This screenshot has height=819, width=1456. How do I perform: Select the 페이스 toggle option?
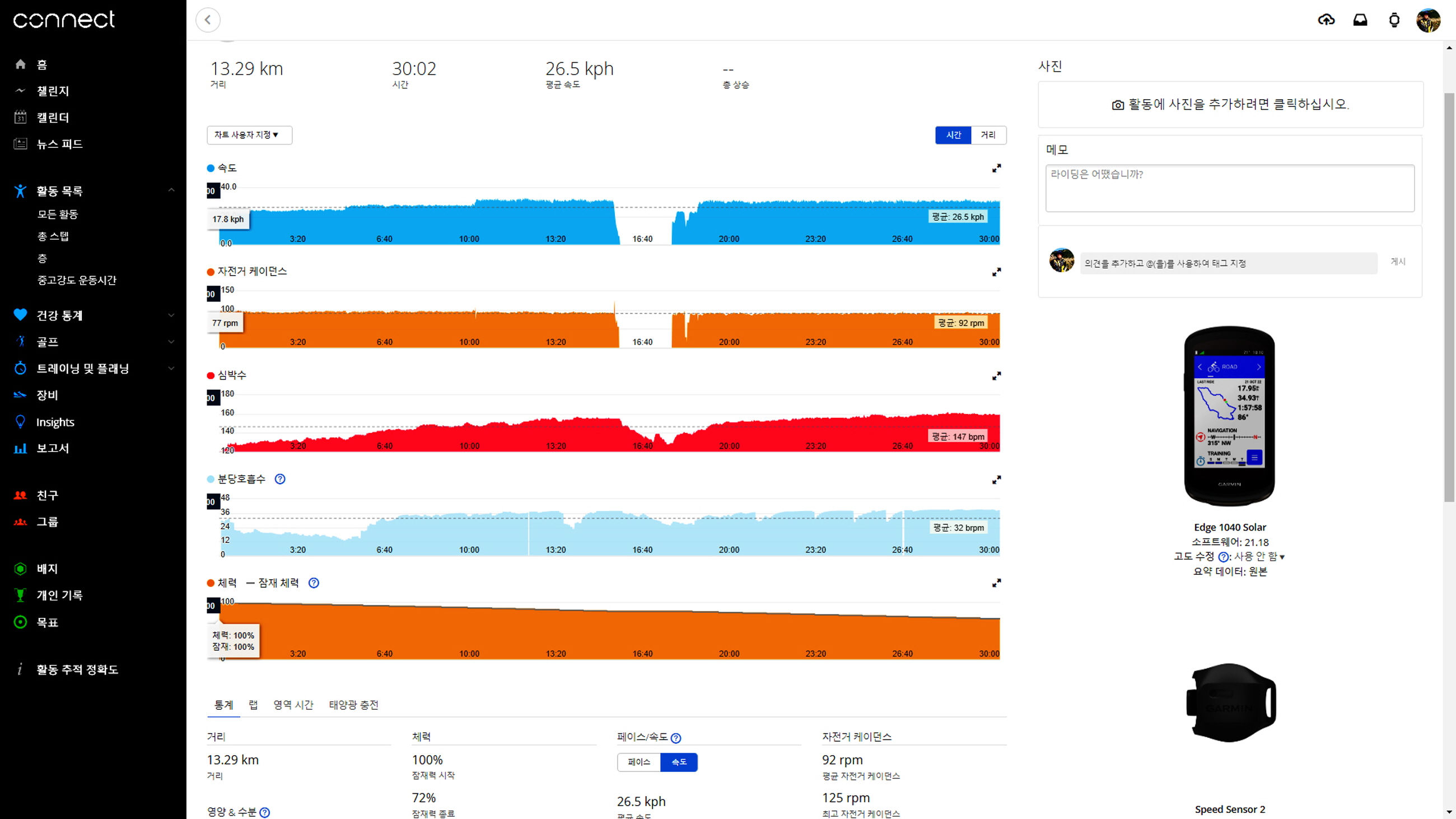[x=639, y=762]
